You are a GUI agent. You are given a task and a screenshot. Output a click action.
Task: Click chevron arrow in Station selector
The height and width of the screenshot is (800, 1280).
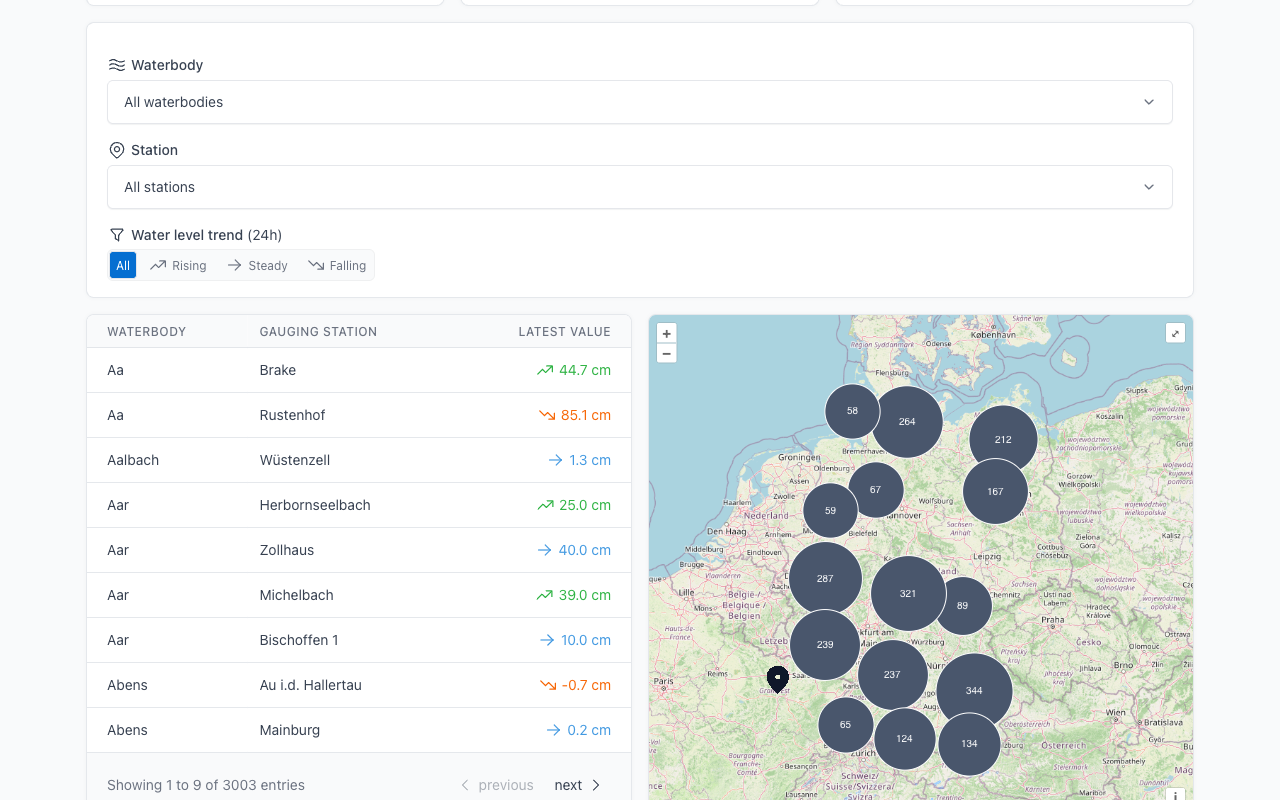click(x=1149, y=187)
